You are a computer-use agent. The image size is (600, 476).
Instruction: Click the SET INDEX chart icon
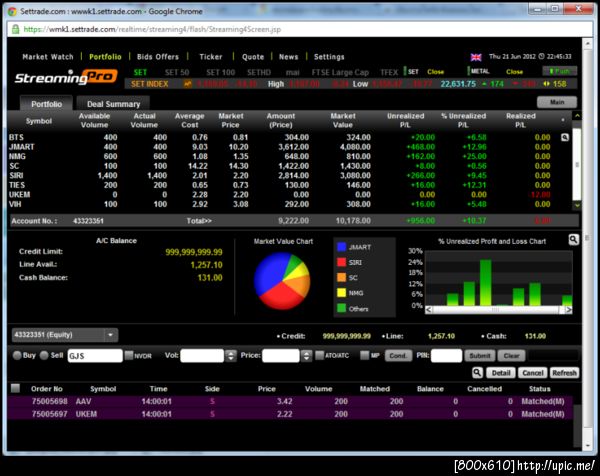click(188, 84)
